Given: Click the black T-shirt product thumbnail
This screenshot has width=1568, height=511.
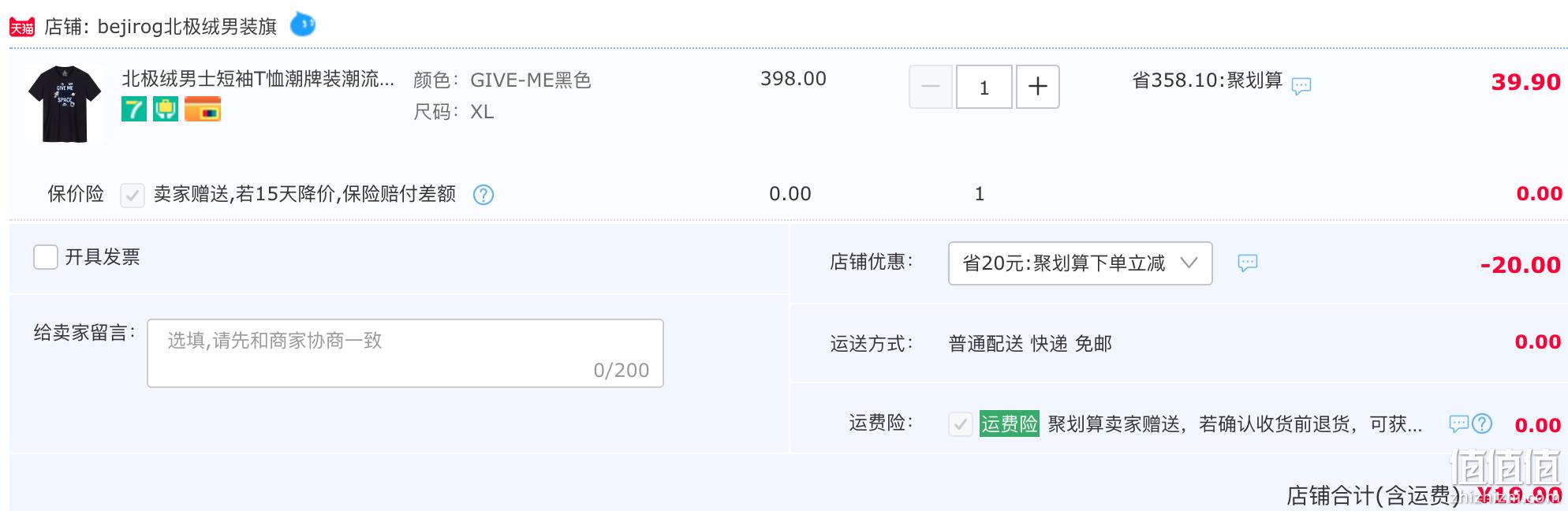Looking at the screenshot, I should click(65, 103).
